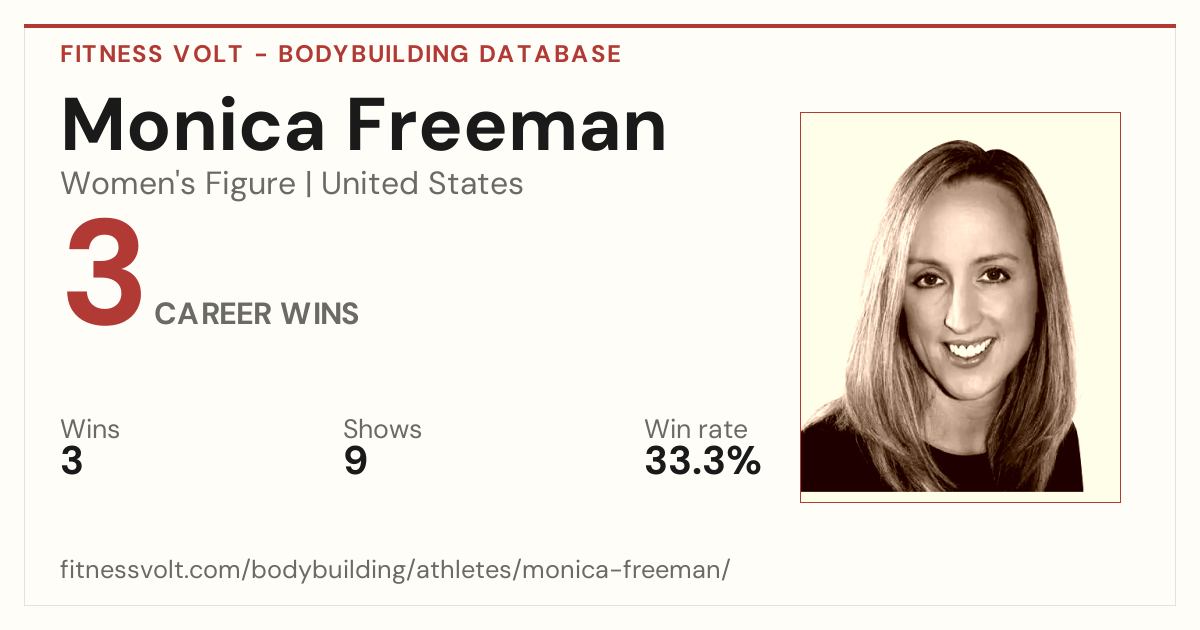Click the Fitness Volt Bodybuilding Database header

coord(341,54)
